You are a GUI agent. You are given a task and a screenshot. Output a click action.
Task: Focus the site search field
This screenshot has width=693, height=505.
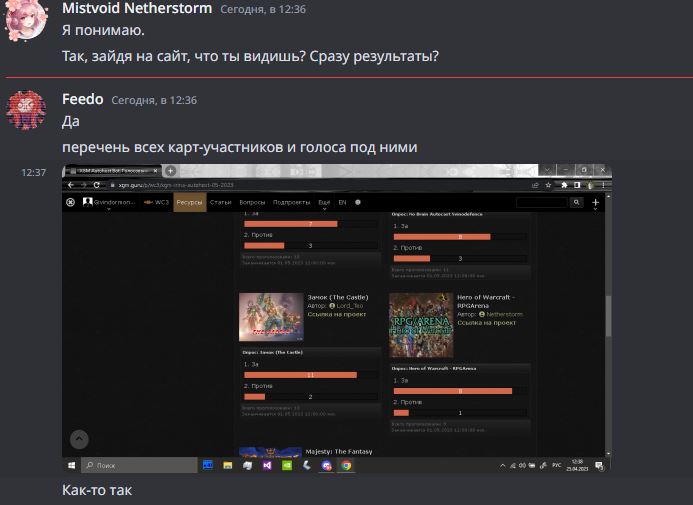point(541,202)
